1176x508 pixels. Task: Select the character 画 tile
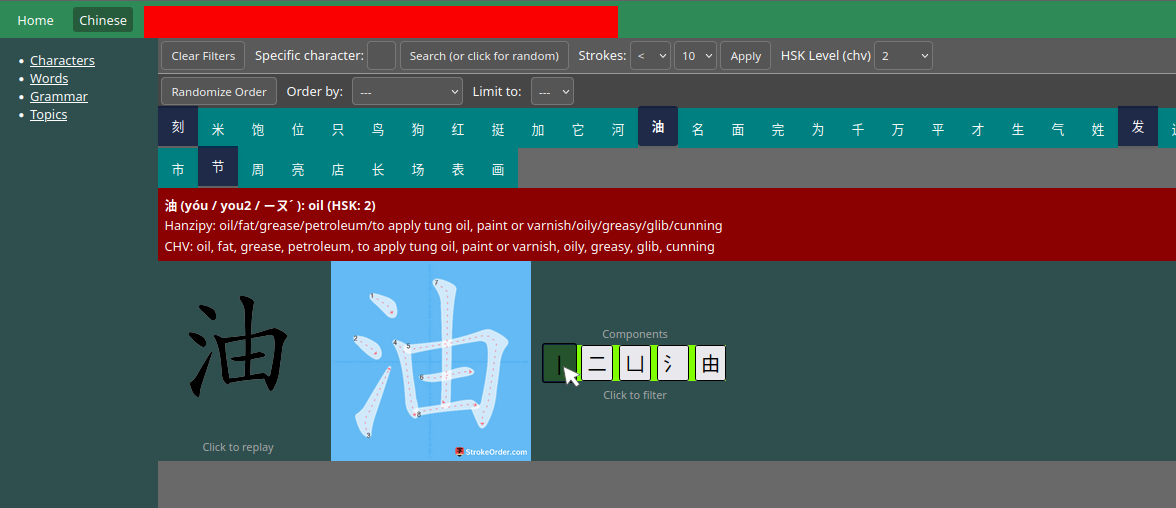pos(498,170)
